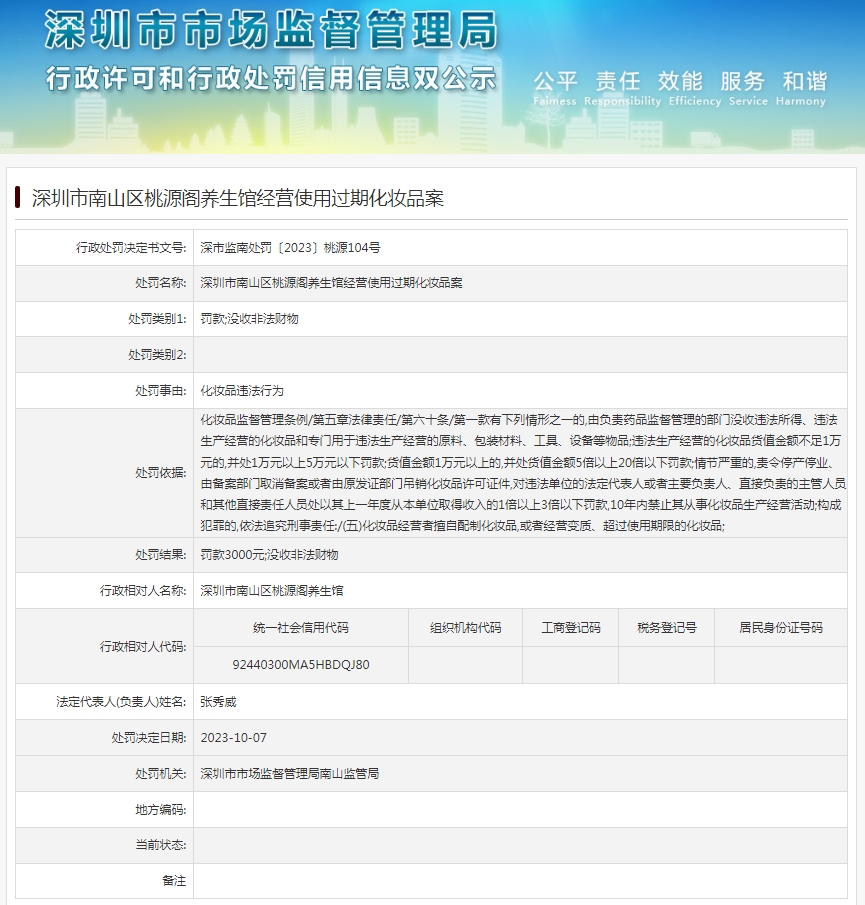Select the party name 深圳市南山区桃源阁养生馆 in 行政相对人名称 row

(x=272, y=590)
